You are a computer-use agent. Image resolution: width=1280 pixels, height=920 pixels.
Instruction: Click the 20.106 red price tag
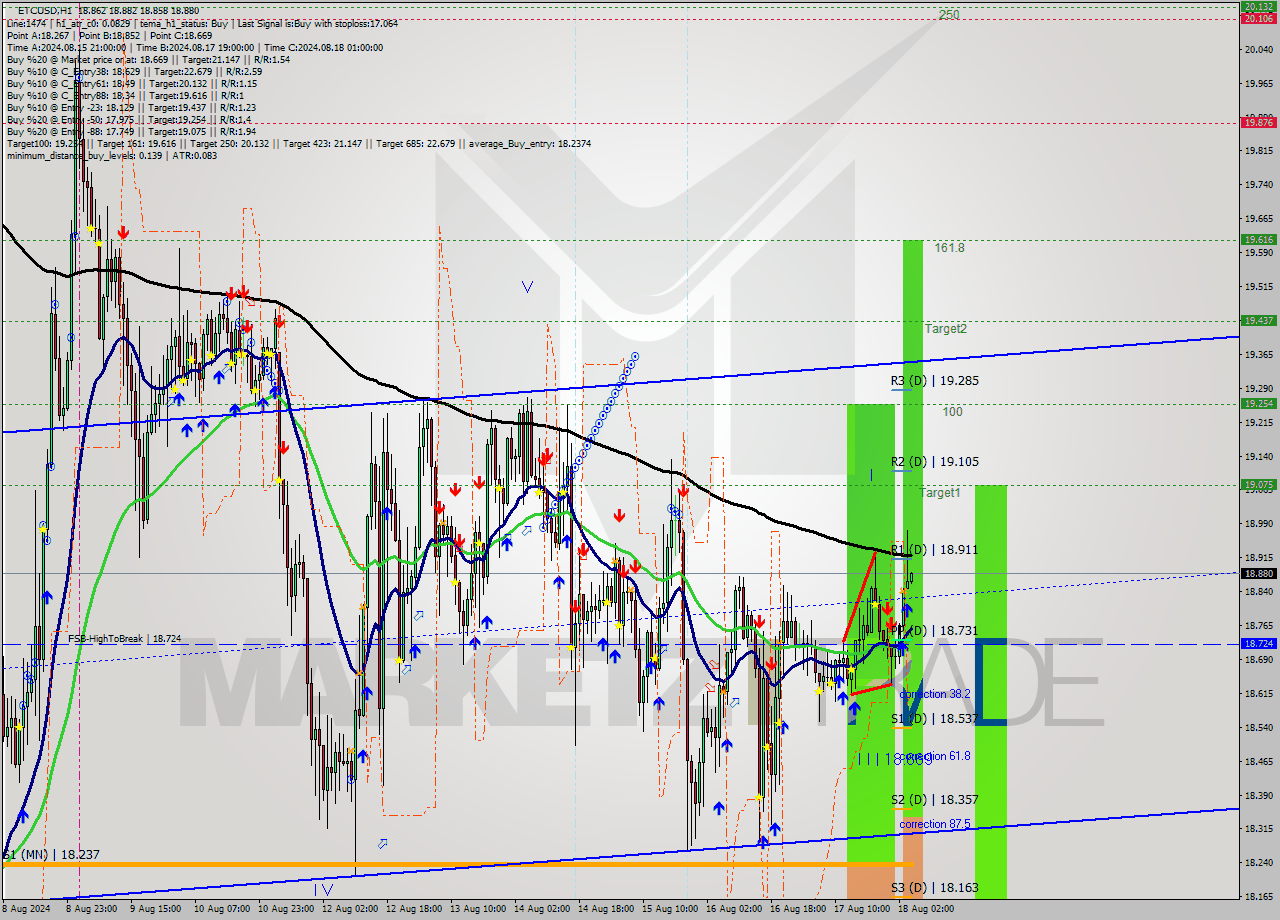coord(1257,18)
